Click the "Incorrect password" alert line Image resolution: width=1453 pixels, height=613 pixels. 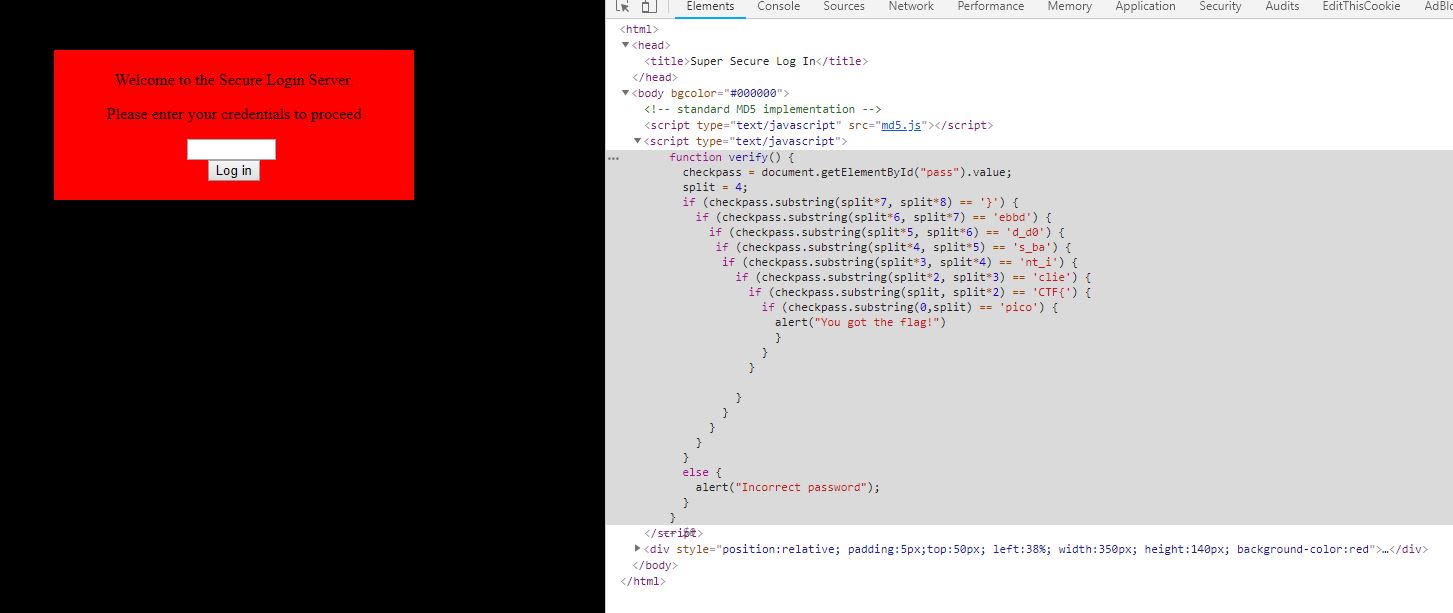coord(788,487)
